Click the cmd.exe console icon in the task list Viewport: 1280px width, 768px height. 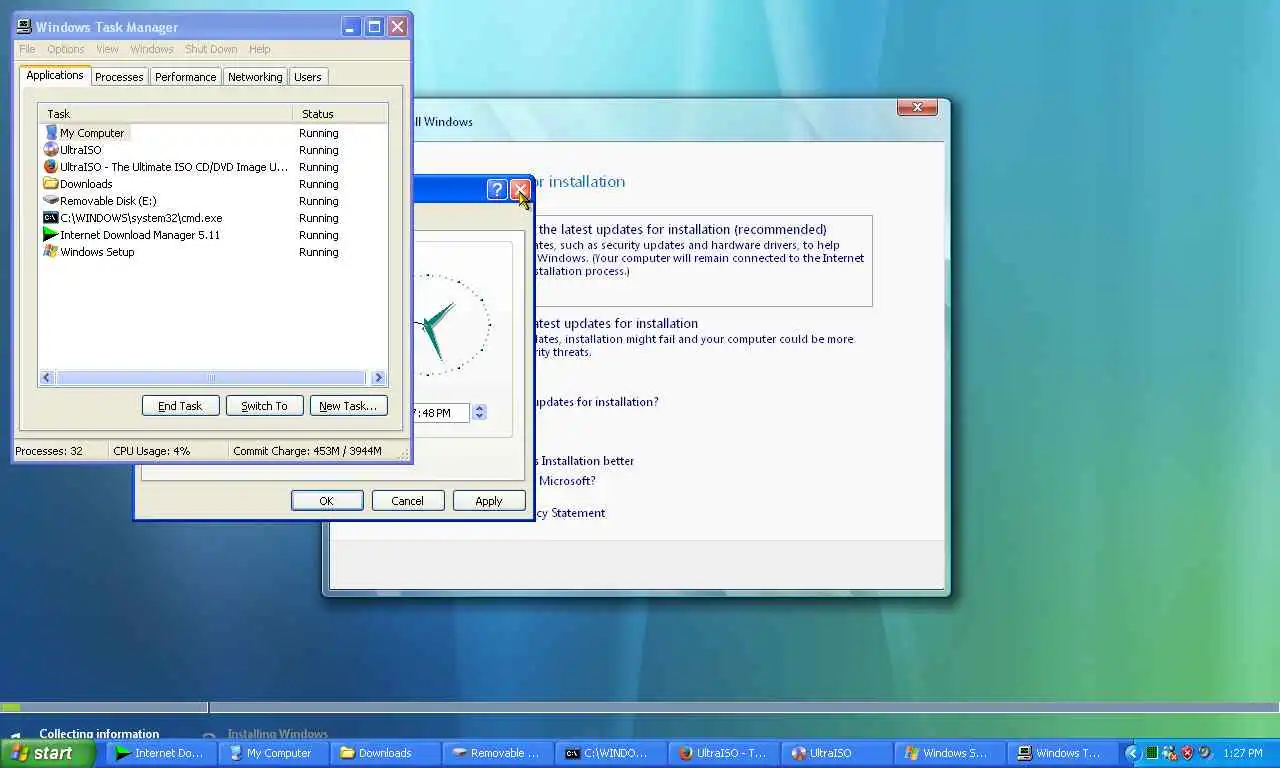point(51,218)
